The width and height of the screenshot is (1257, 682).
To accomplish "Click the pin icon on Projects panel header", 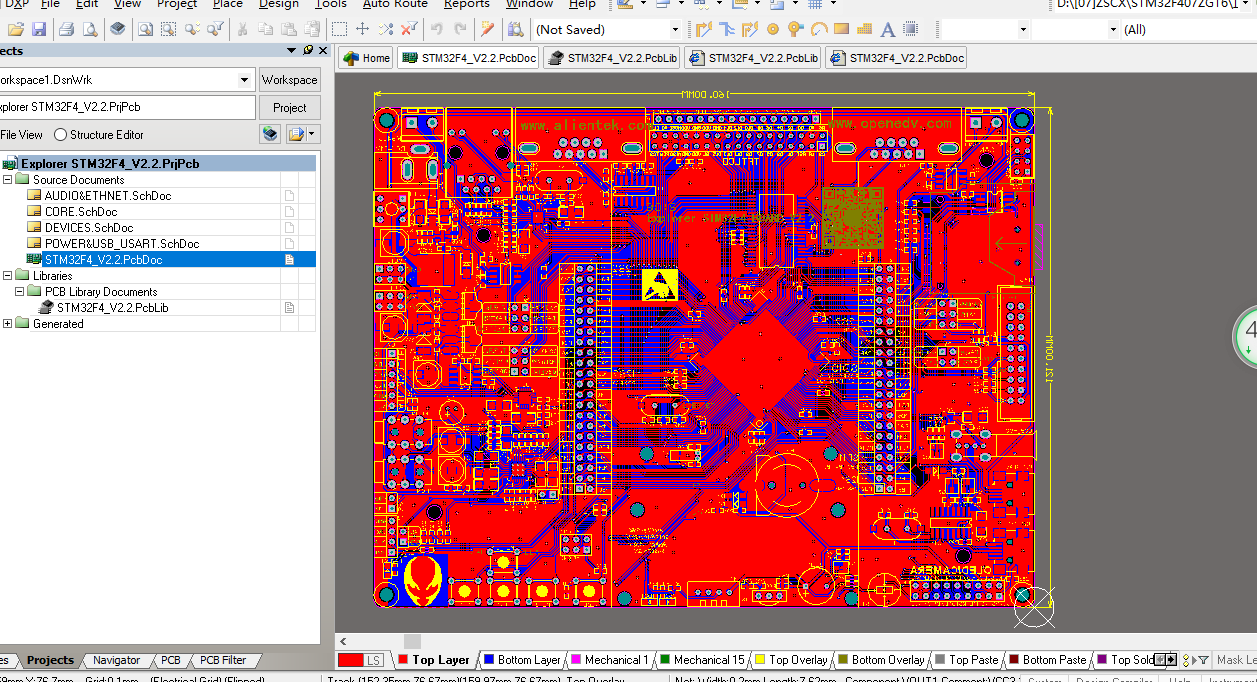I will pyautogui.click(x=308, y=50).
